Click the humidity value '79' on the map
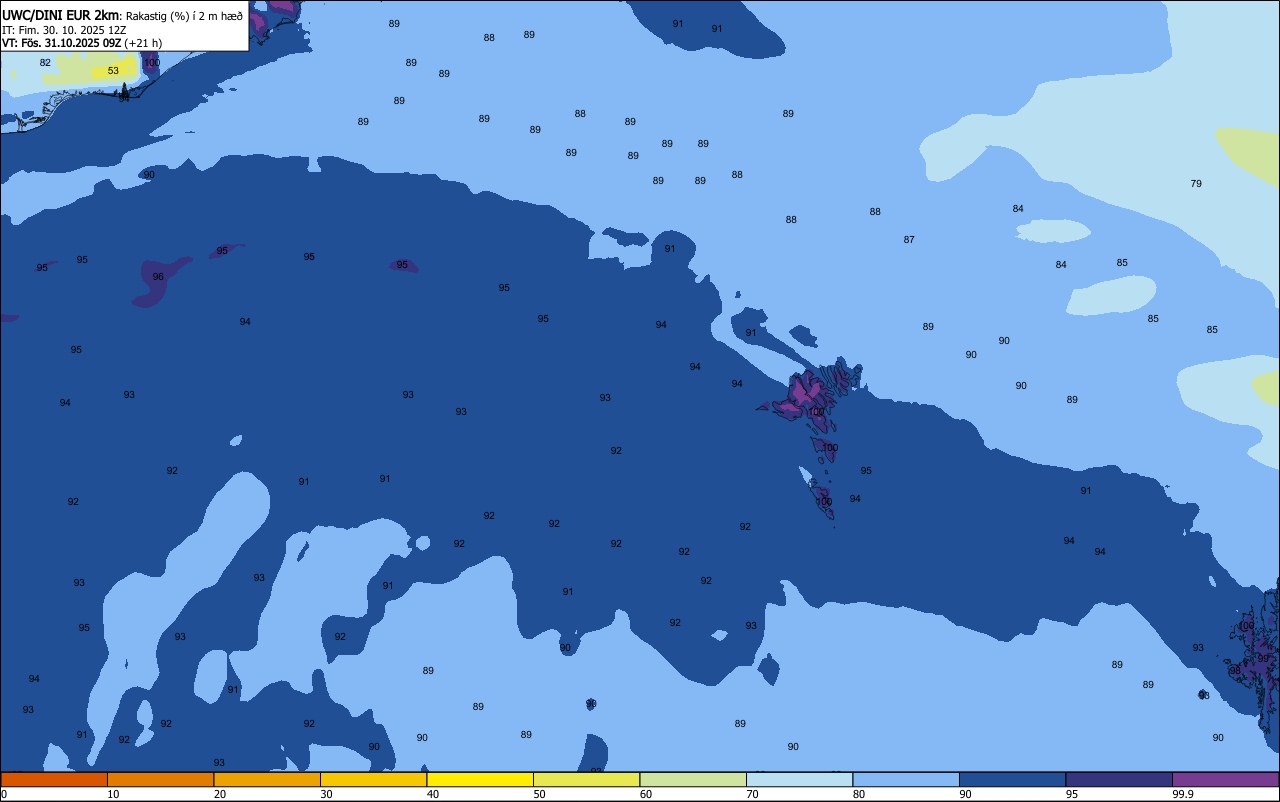 [1196, 184]
